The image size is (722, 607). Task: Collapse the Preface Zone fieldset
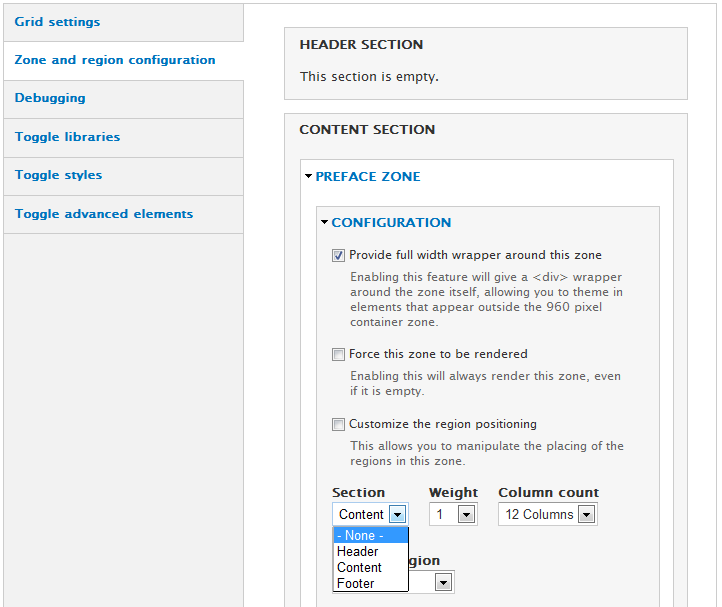[367, 177]
